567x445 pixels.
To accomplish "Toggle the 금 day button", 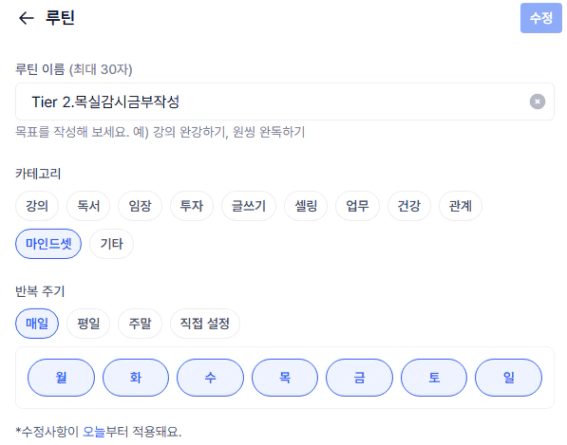I will click(359, 377).
